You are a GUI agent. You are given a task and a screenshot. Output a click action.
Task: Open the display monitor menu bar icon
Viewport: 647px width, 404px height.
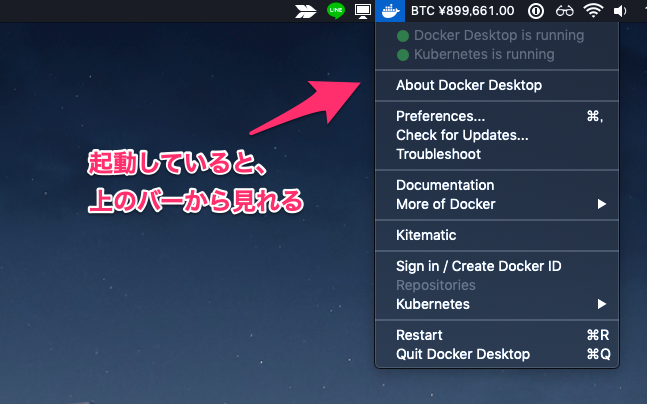(x=363, y=11)
